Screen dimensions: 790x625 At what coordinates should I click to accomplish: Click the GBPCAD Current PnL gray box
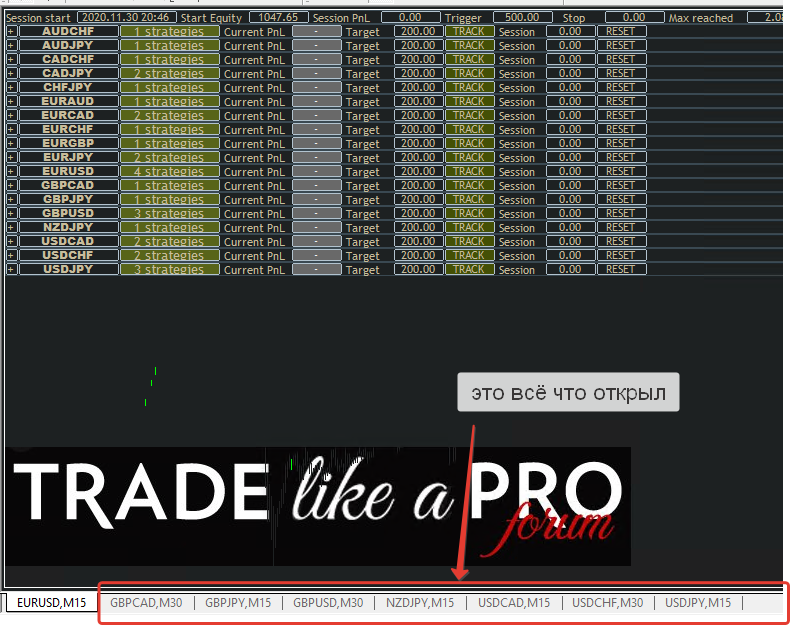coord(316,186)
